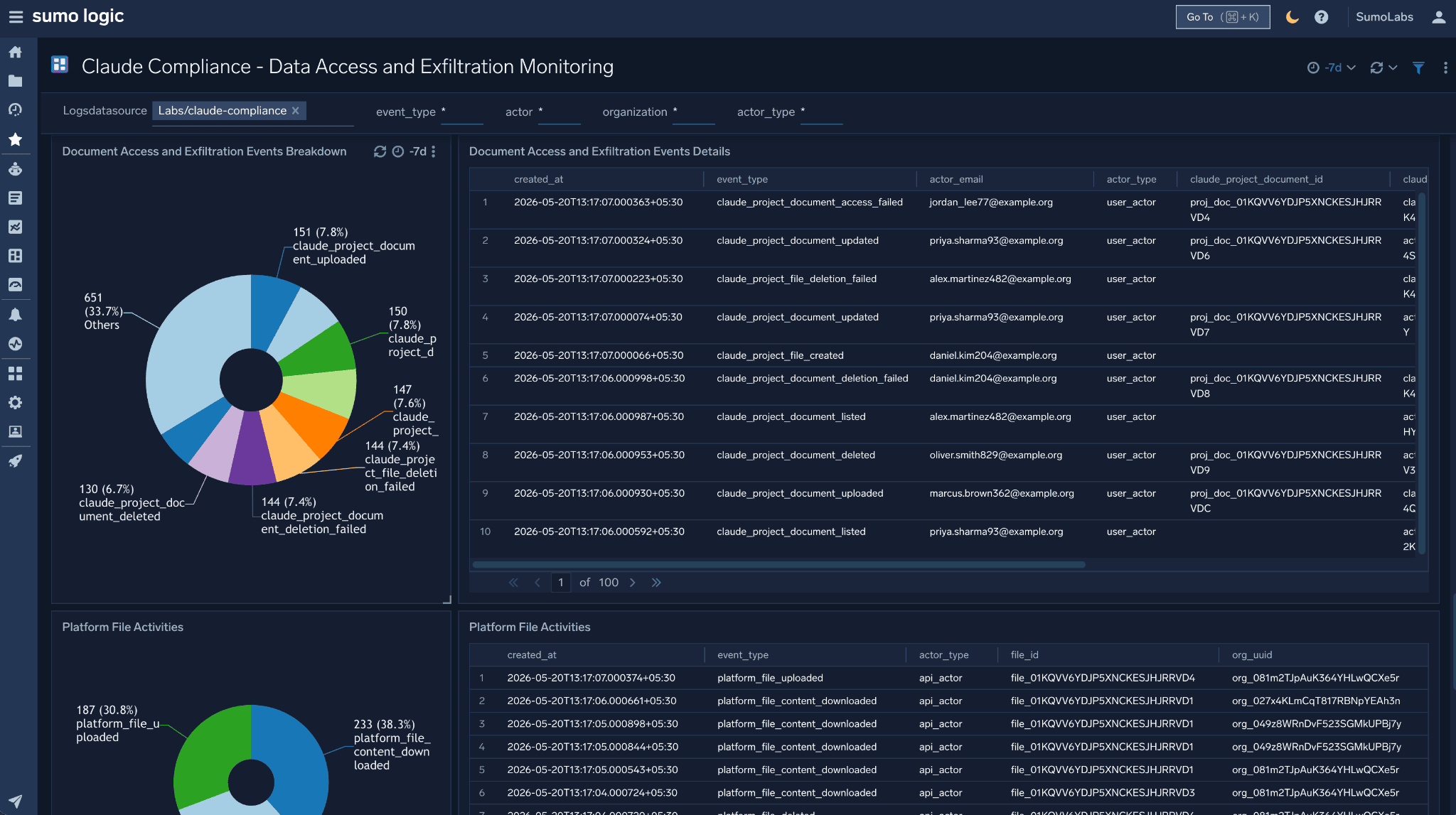Click platform_file_uploaded cell in row 1

[770, 679]
